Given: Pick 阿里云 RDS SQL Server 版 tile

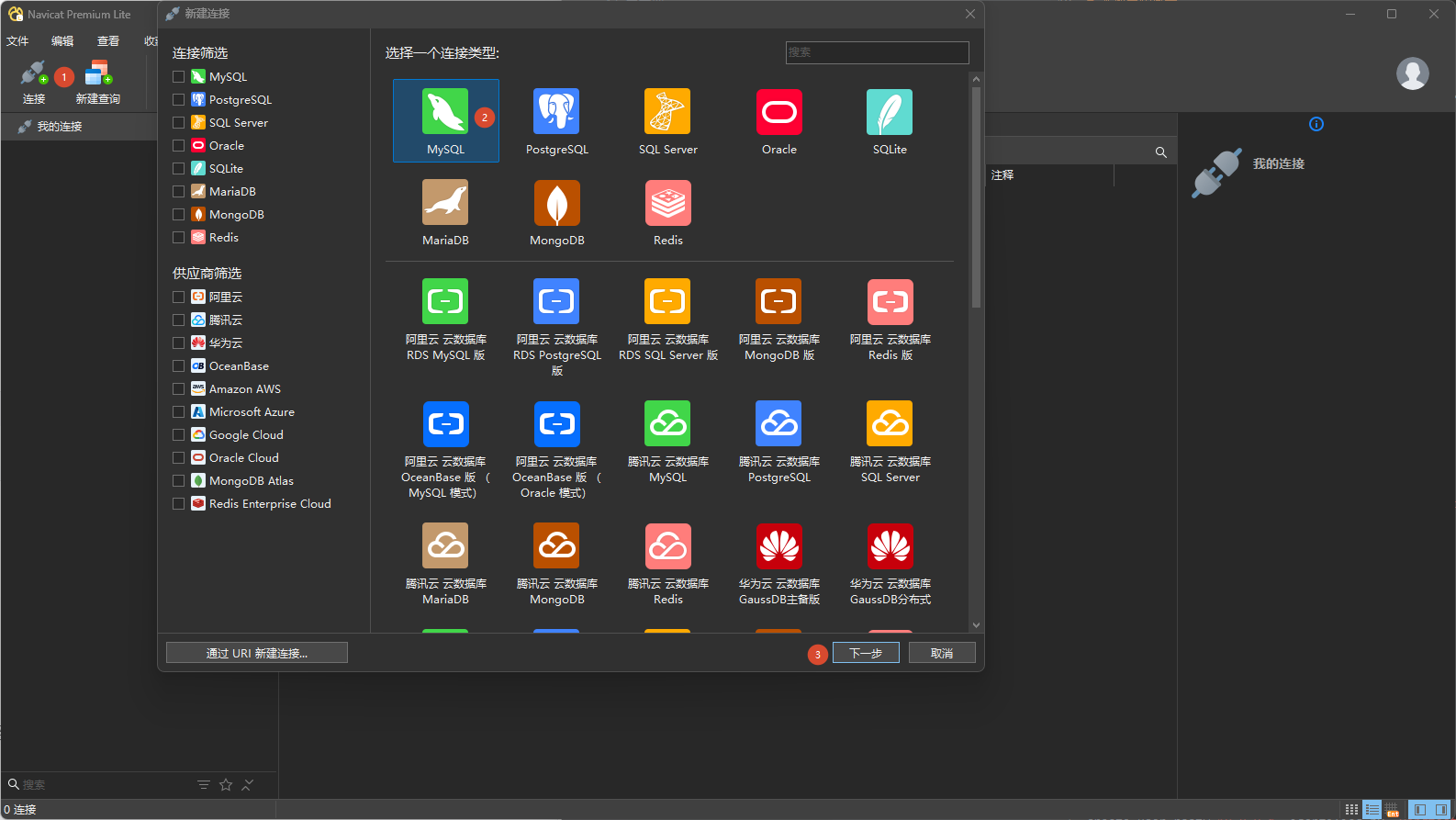Looking at the screenshot, I should (x=668, y=320).
